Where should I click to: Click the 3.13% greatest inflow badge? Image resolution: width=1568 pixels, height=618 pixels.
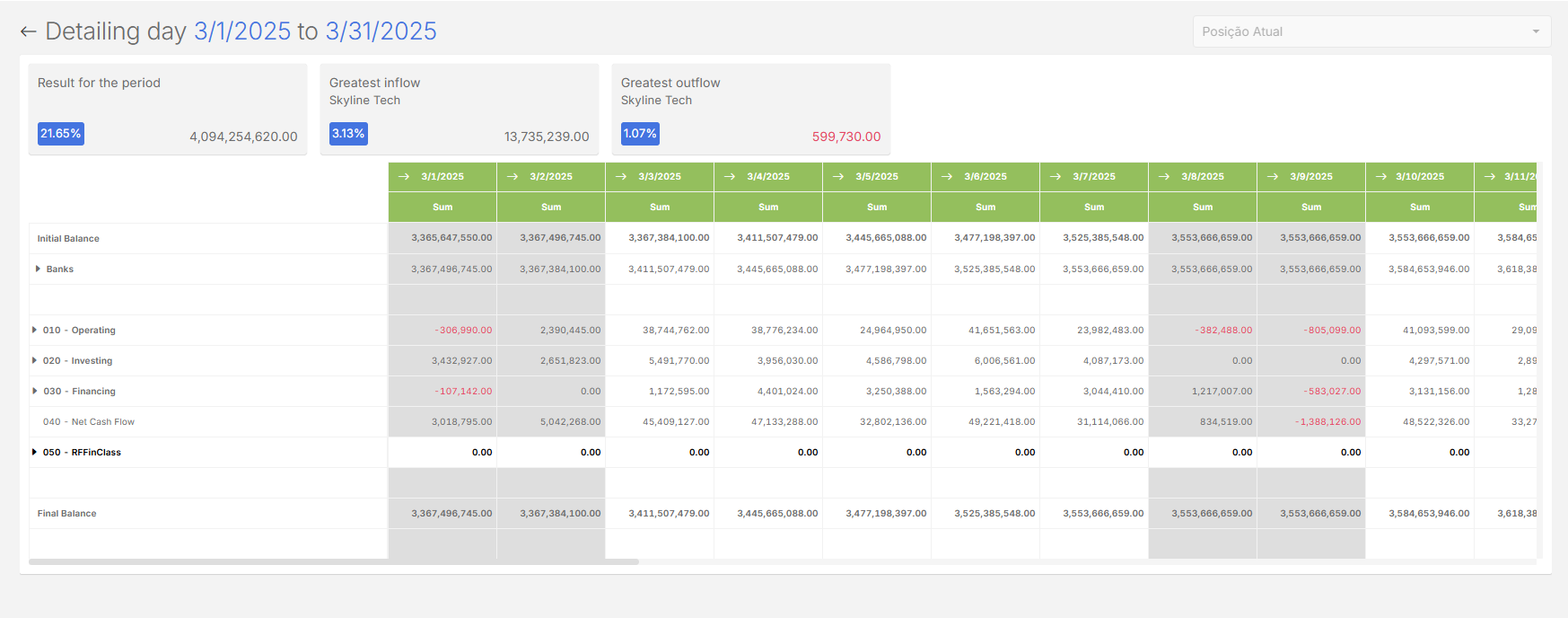[x=348, y=134]
